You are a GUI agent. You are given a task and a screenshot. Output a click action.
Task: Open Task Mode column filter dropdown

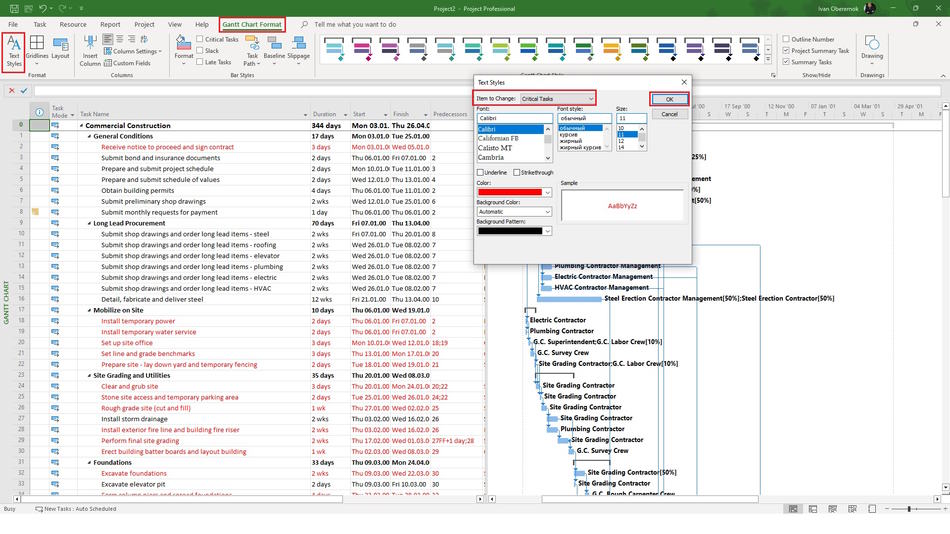click(x=72, y=115)
